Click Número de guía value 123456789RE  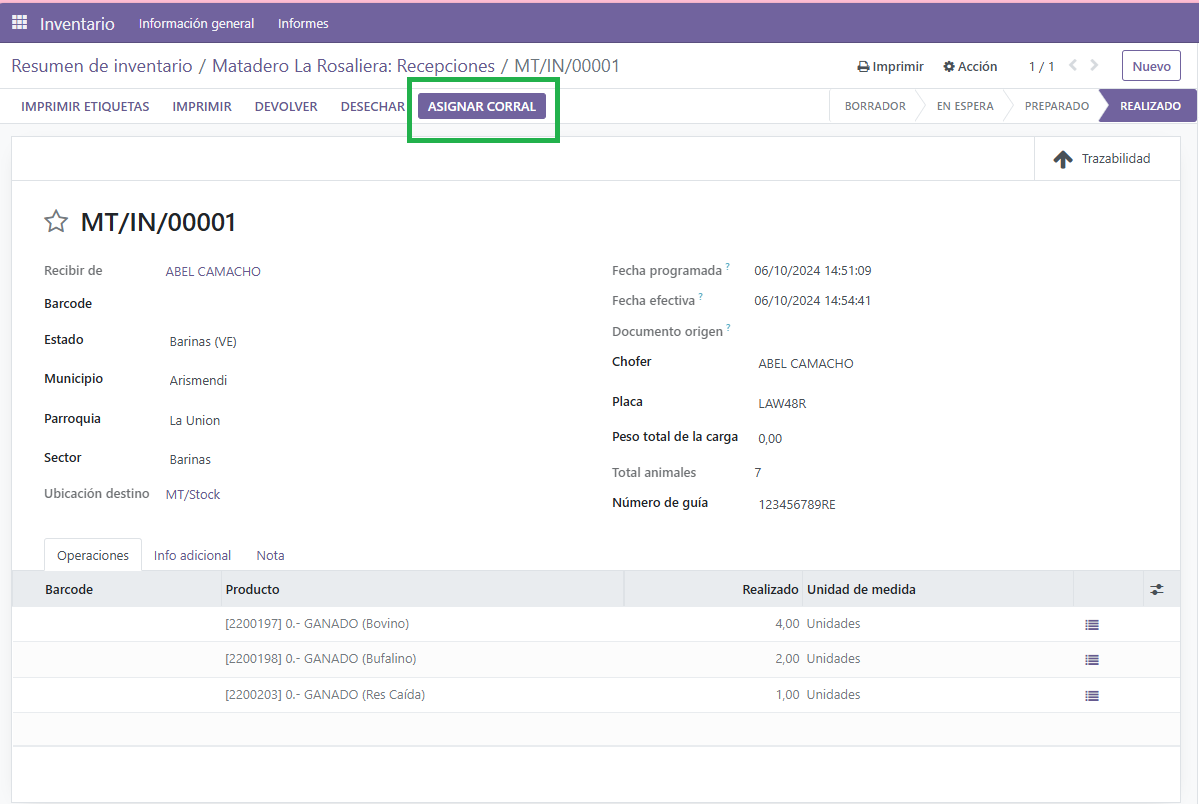(x=797, y=505)
